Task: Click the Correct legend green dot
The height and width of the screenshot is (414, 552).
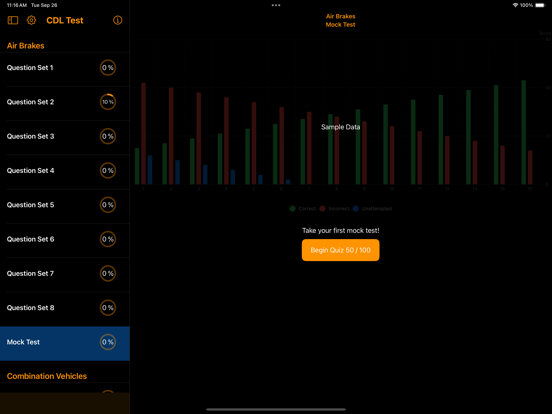Action: click(x=293, y=209)
